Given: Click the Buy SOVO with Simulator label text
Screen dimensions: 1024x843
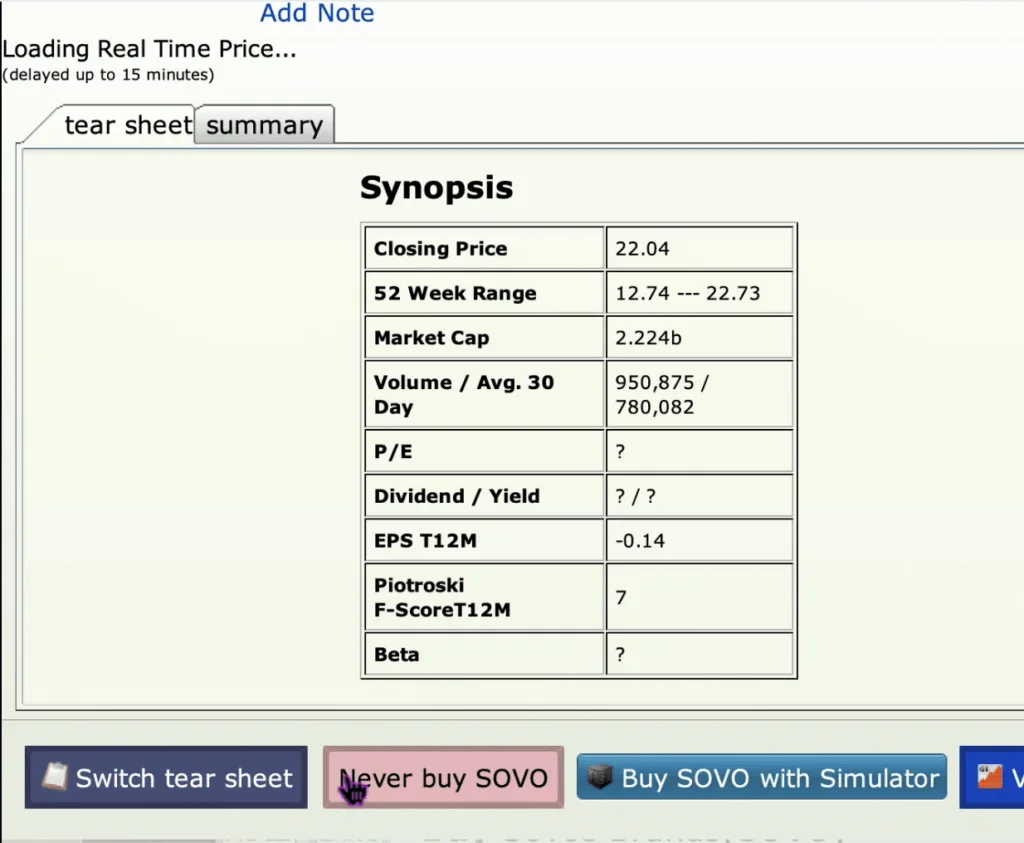Looking at the screenshot, I should click(780, 778).
